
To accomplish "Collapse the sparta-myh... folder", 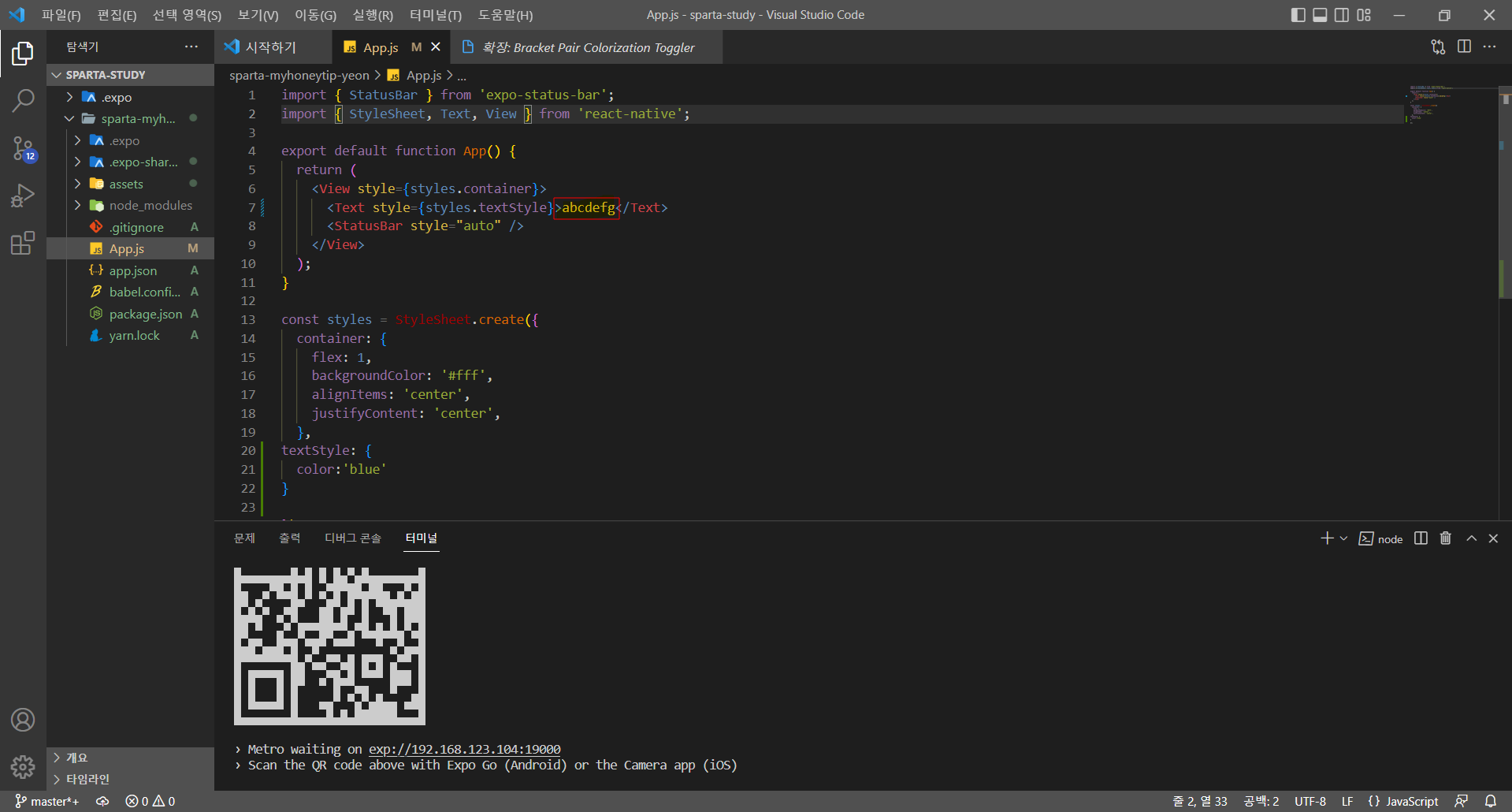I will pos(130,118).
